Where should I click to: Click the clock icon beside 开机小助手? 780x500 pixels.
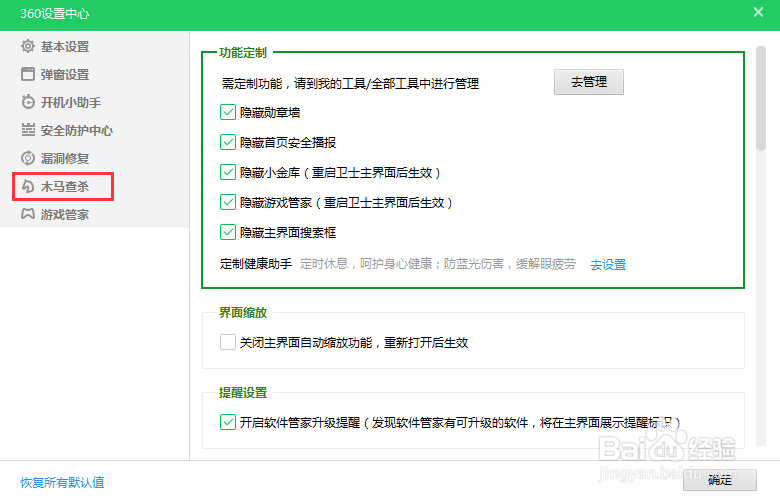click(28, 102)
